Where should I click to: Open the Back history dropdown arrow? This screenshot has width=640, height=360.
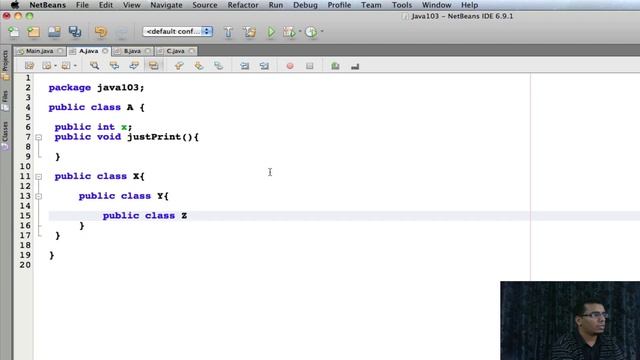55,66
